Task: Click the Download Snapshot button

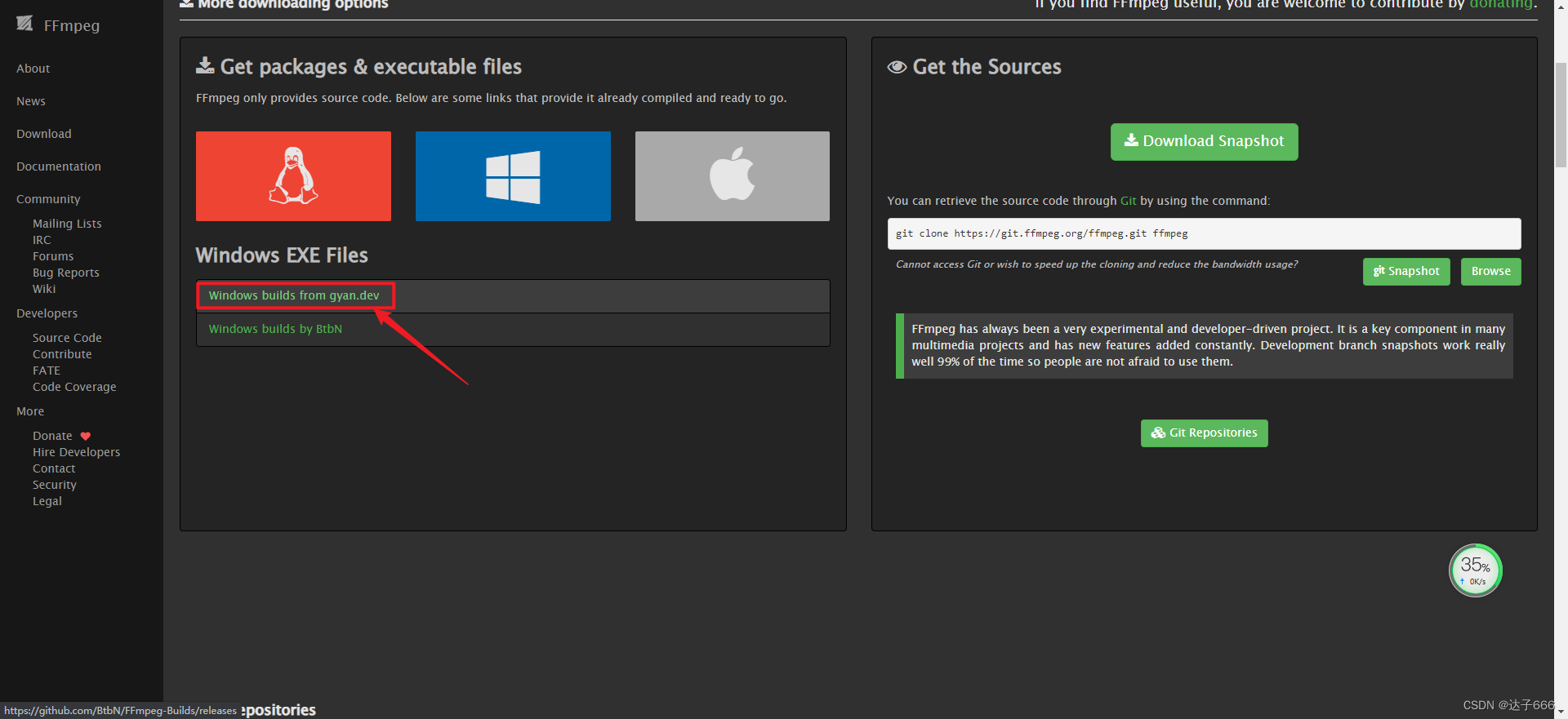Action: coord(1204,142)
